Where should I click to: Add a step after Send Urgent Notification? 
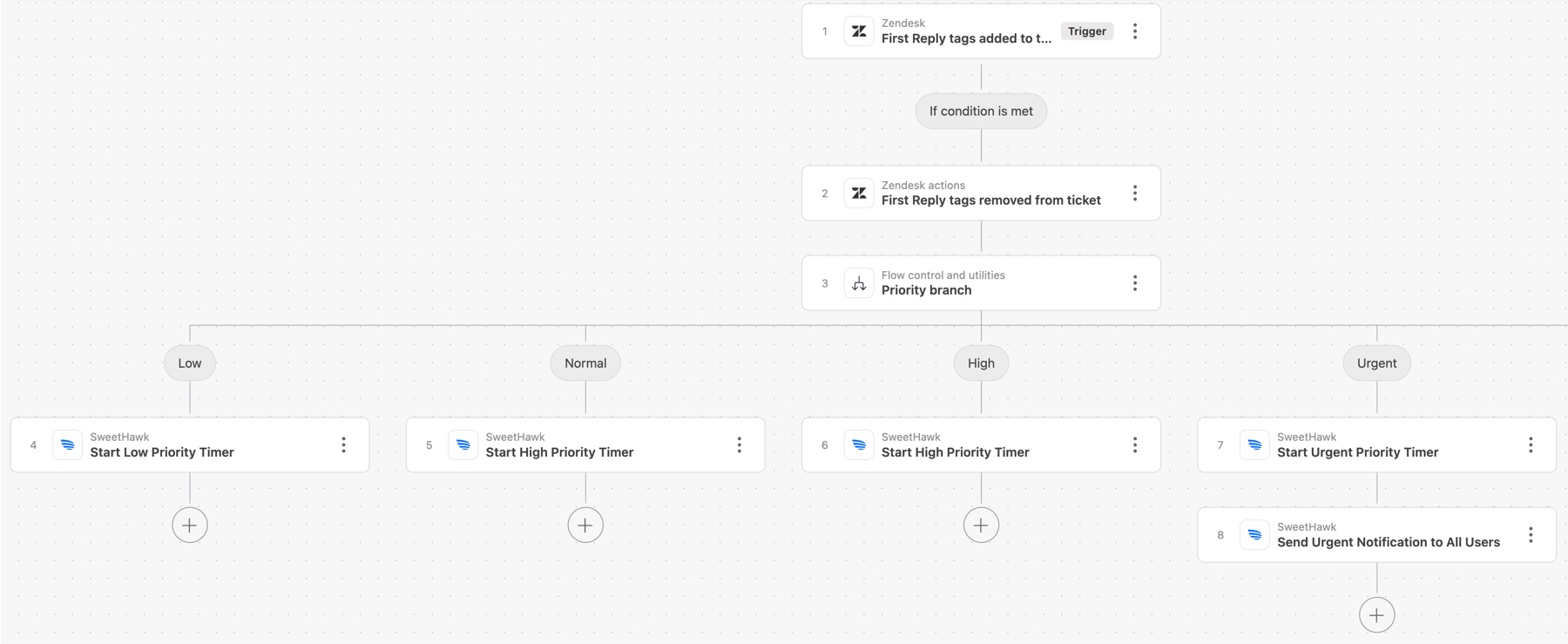coord(1376,615)
